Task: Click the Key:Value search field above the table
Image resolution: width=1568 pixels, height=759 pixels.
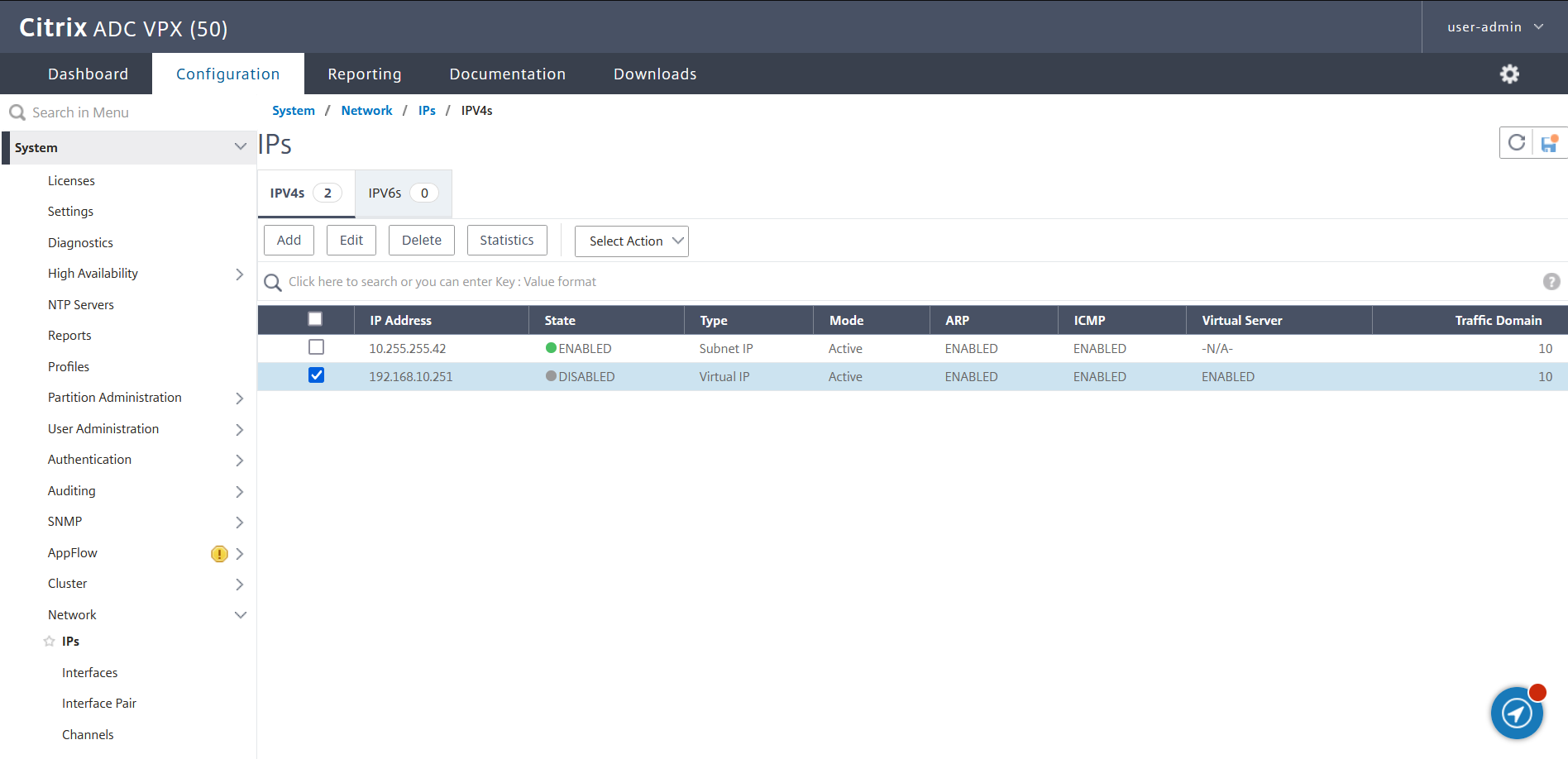Action: point(579,281)
